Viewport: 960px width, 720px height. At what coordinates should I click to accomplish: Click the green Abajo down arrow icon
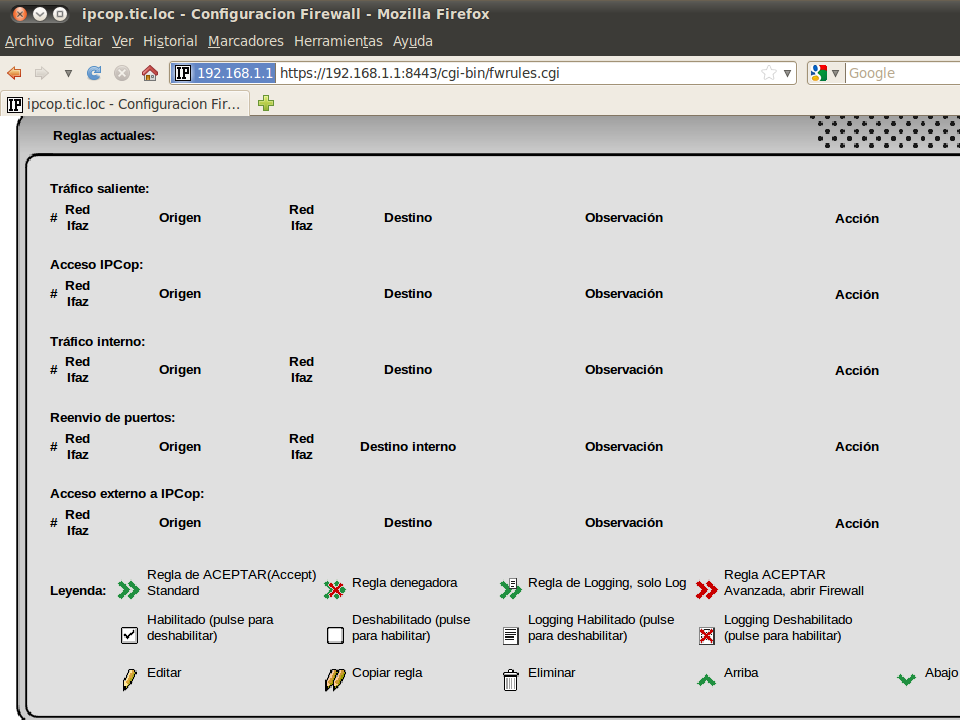(907, 680)
